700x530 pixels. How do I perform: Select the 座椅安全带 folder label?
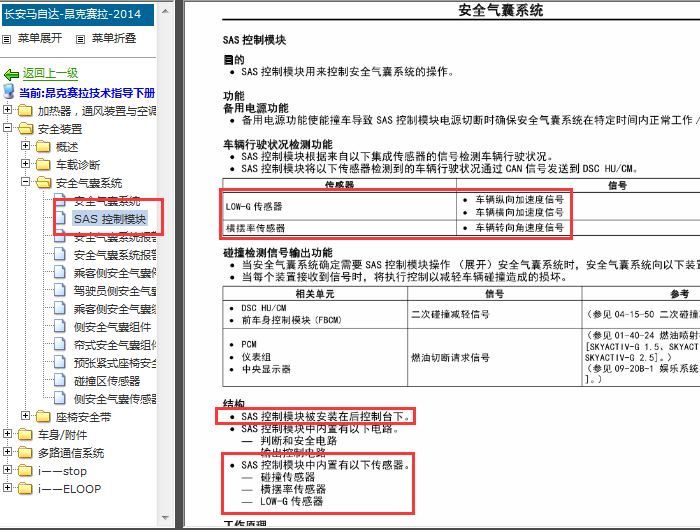click(x=83, y=417)
